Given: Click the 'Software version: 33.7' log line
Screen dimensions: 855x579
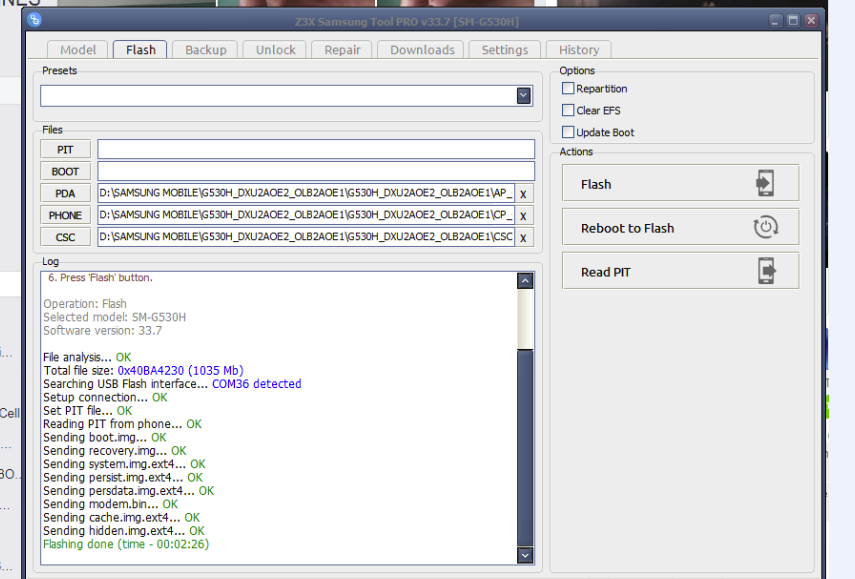Looking at the screenshot, I should (x=103, y=331).
